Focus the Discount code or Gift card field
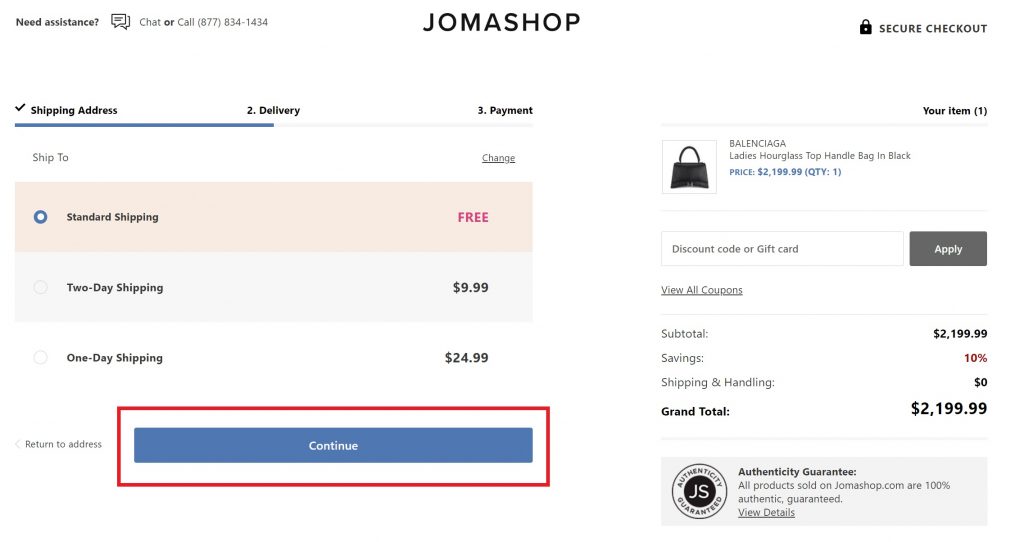Image resolution: width=1024 pixels, height=542 pixels. [x=782, y=249]
